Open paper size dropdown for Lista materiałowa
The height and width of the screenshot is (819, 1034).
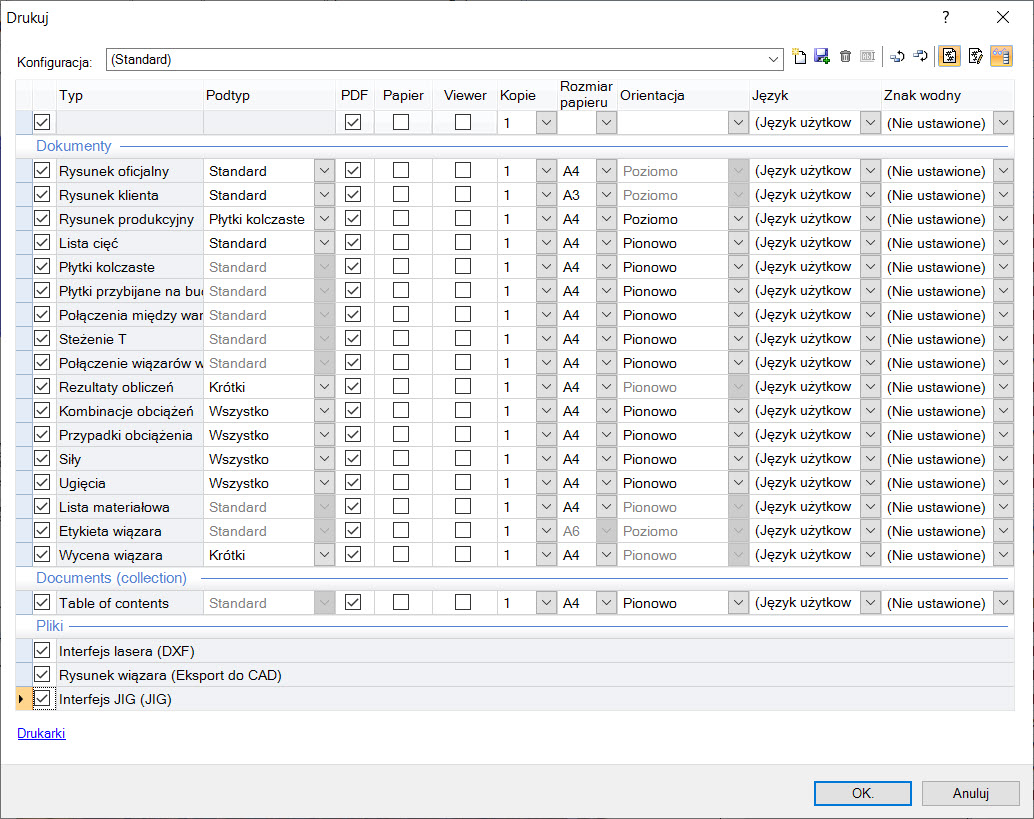(606, 507)
